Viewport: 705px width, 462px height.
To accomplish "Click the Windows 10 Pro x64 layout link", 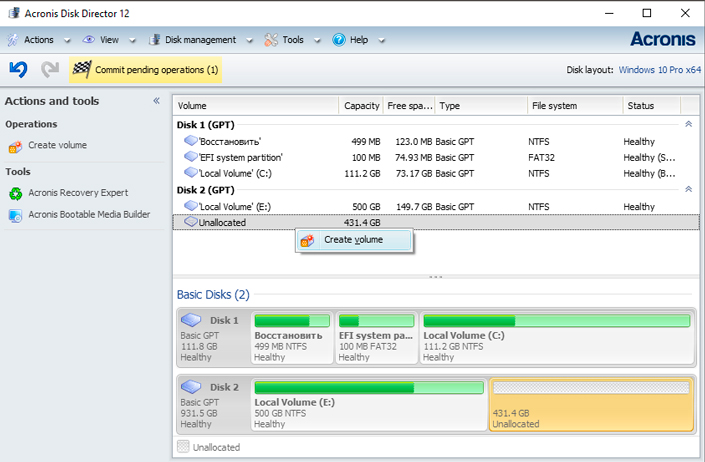I will click(660, 70).
